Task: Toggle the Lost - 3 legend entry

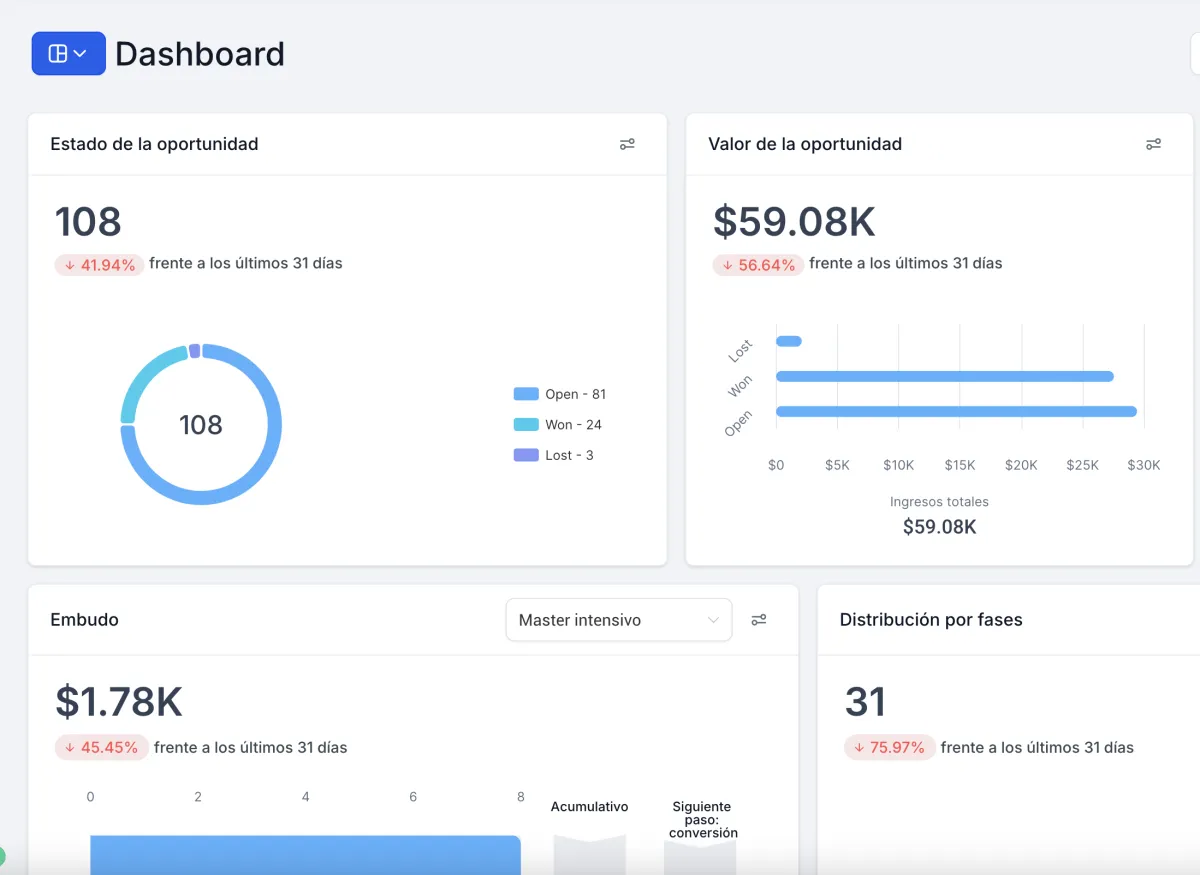Action: (x=554, y=455)
